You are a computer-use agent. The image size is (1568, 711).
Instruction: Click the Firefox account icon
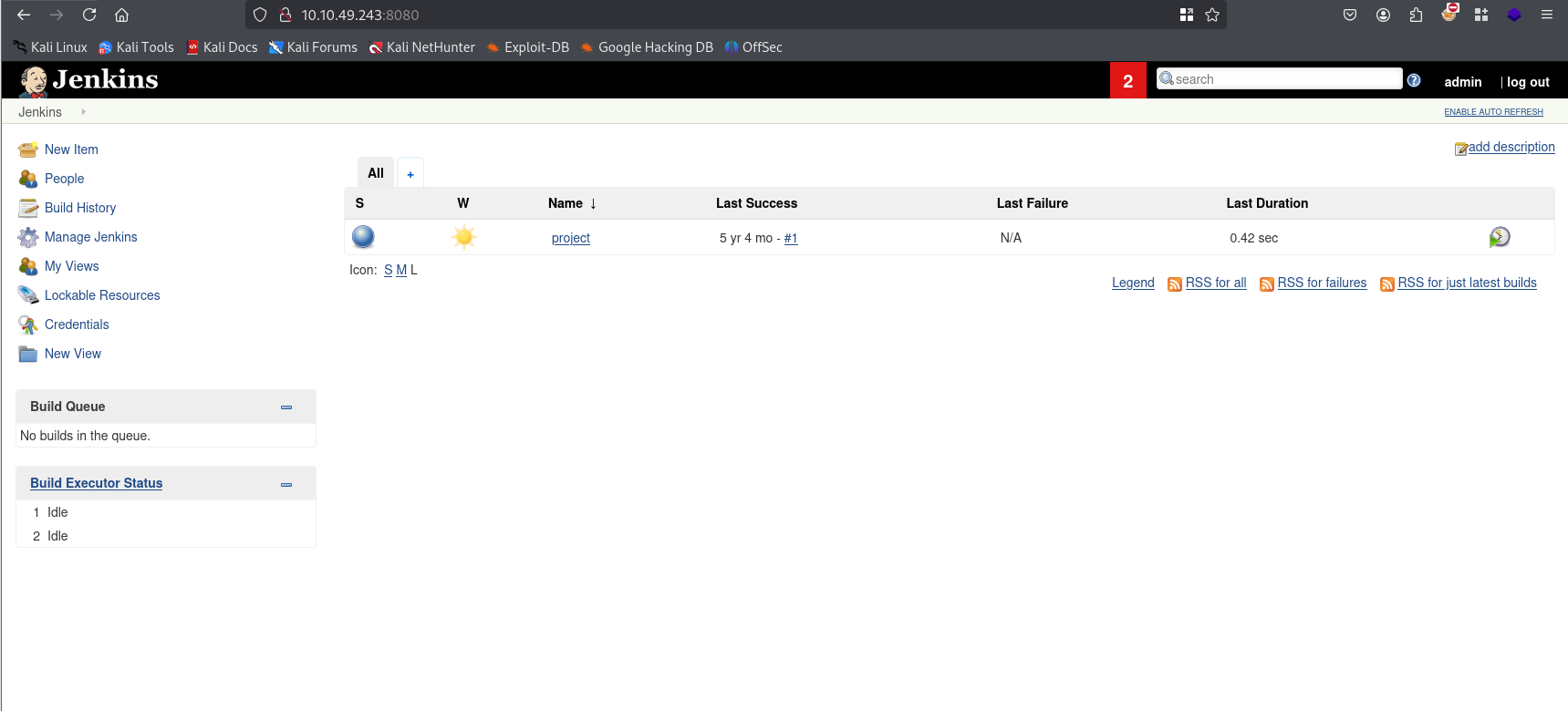(1383, 15)
